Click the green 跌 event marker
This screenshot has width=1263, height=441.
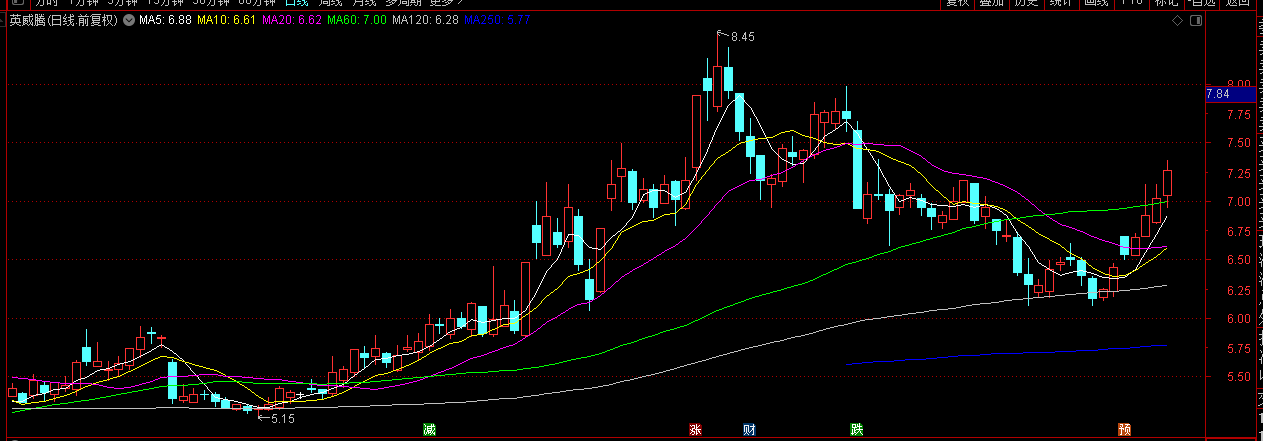(856, 430)
